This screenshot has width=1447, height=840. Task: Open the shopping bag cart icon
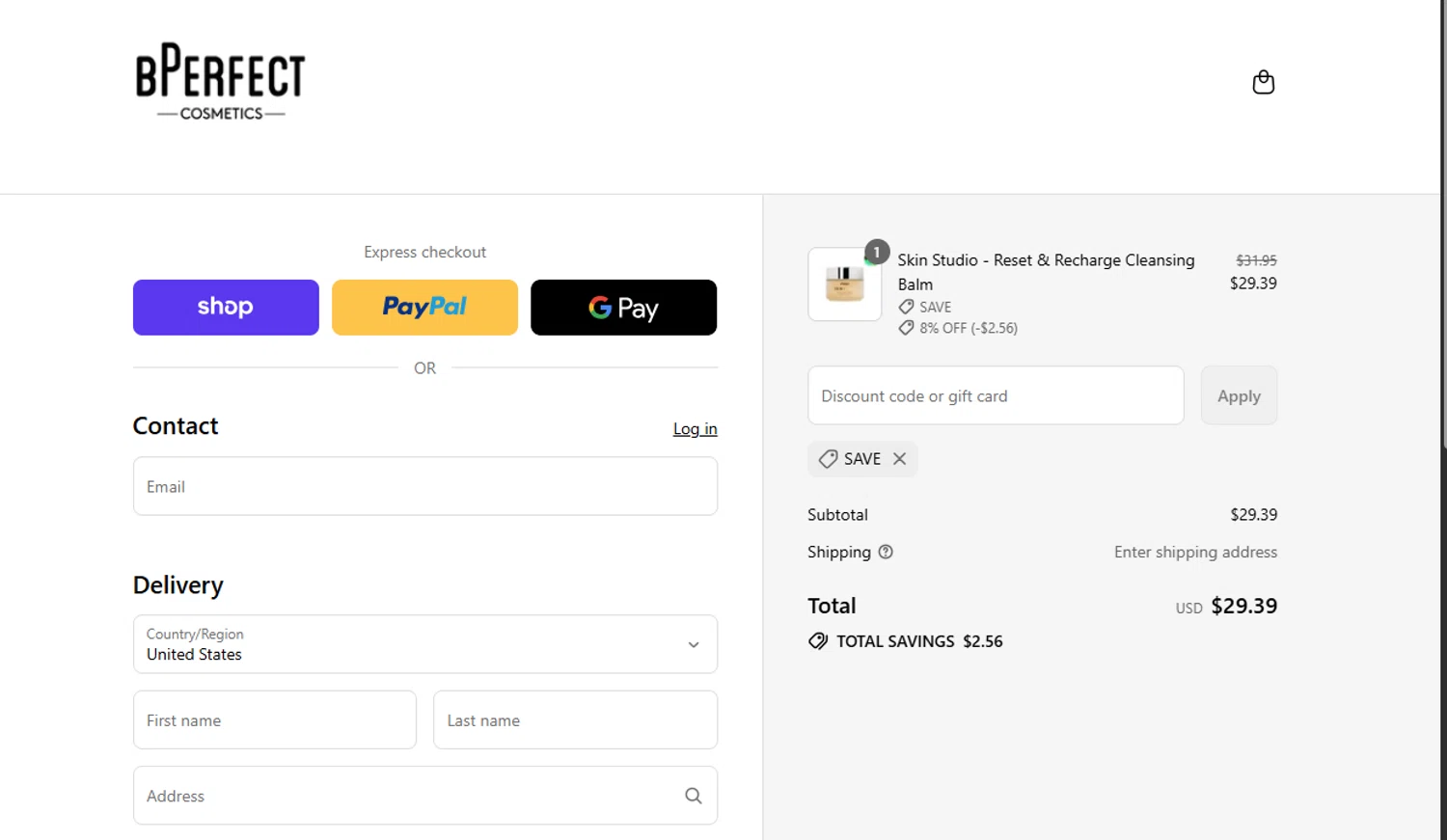point(1263,82)
